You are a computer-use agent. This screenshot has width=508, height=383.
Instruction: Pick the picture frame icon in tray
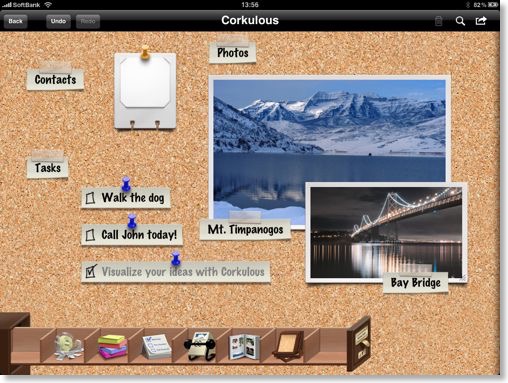click(x=289, y=346)
